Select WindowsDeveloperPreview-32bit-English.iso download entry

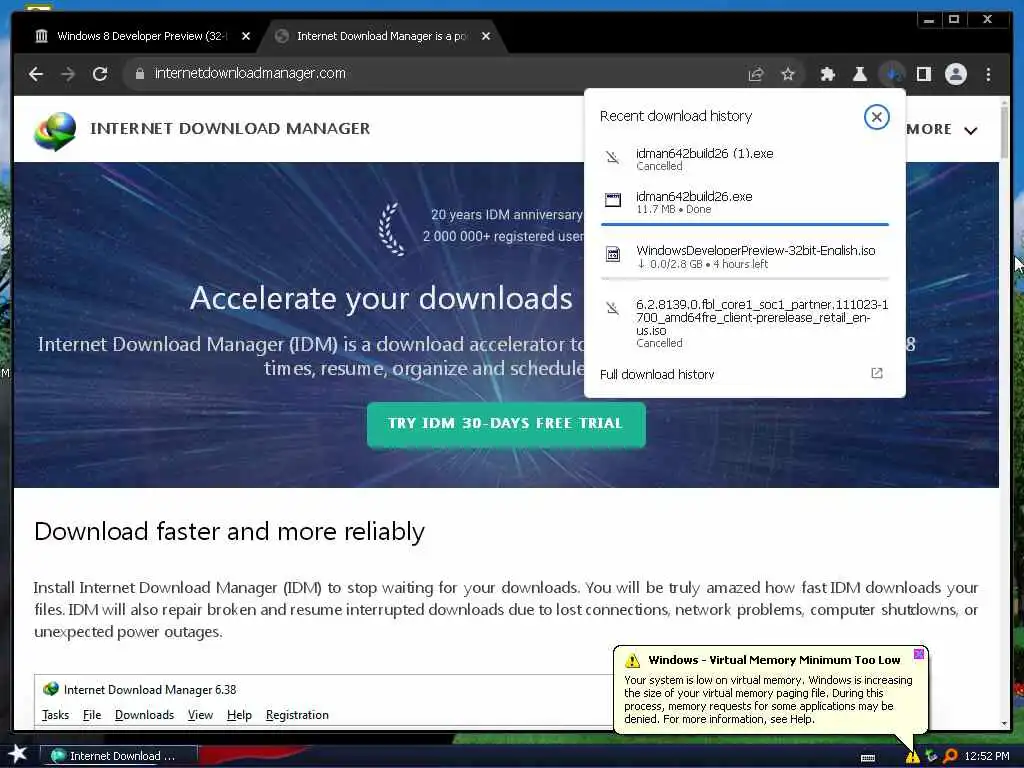pyautogui.click(x=744, y=256)
